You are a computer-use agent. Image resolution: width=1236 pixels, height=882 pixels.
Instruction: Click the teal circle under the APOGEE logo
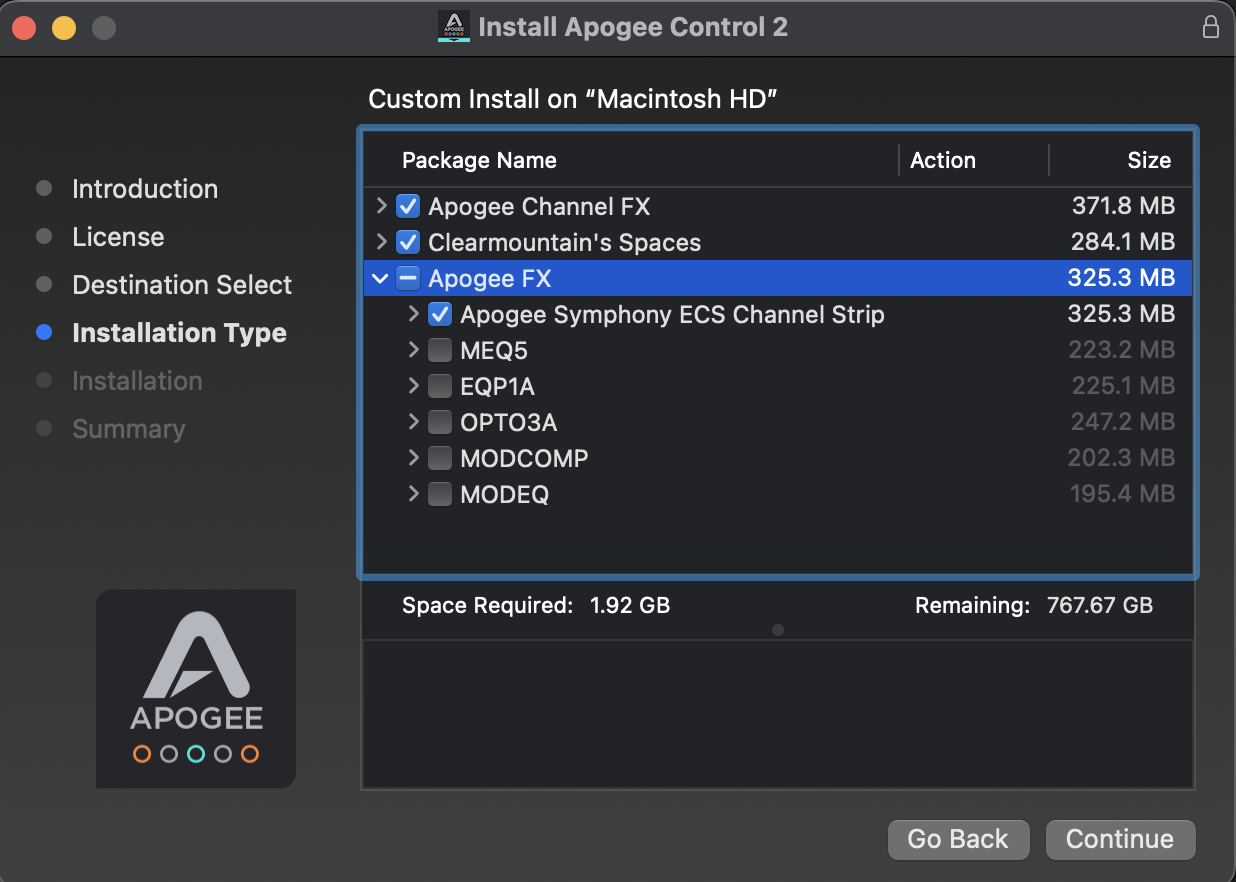click(x=196, y=754)
